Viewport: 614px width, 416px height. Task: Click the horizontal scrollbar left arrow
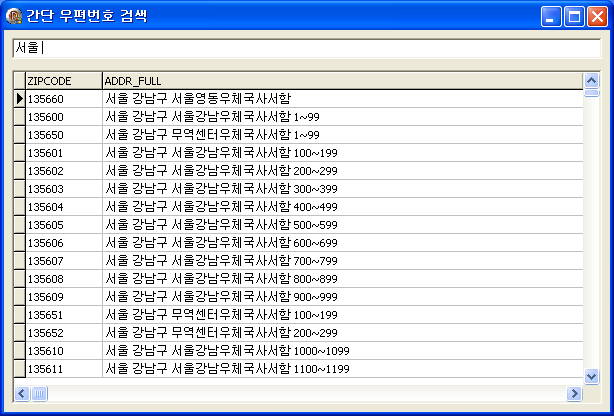[22, 393]
